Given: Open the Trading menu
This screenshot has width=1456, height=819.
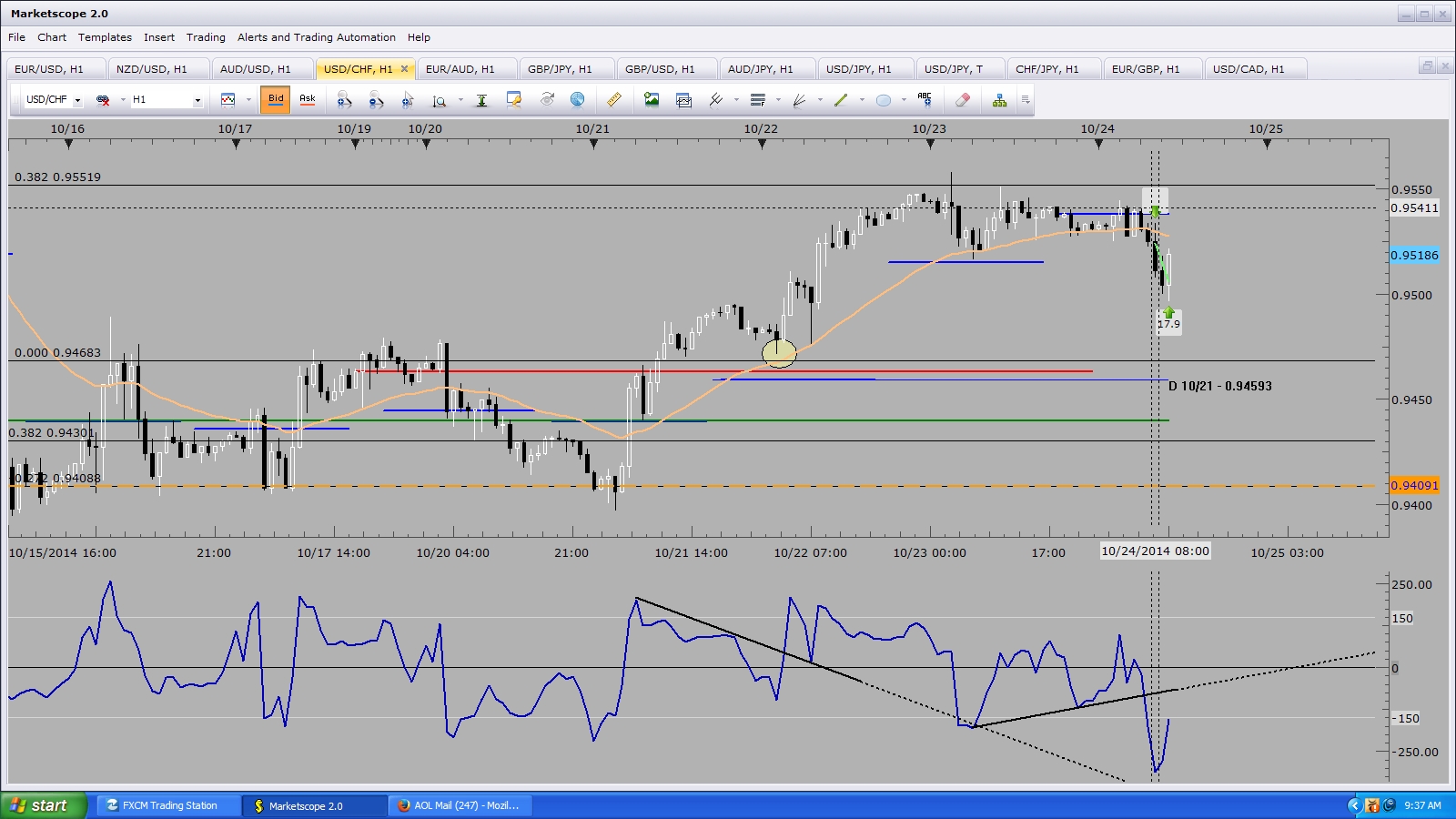Looking at the screenshot, I should pyautogui.click(x=206, y=37).
